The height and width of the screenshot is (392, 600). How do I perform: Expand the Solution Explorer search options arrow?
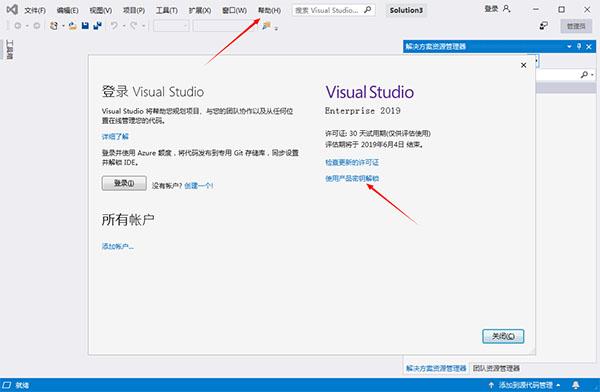click(x=592, y=75)
